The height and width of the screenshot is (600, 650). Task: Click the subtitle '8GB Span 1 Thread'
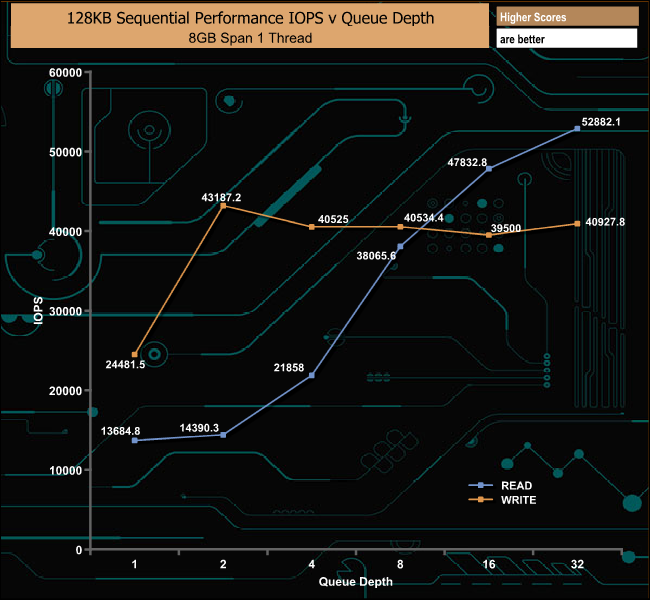click(250, 38)
